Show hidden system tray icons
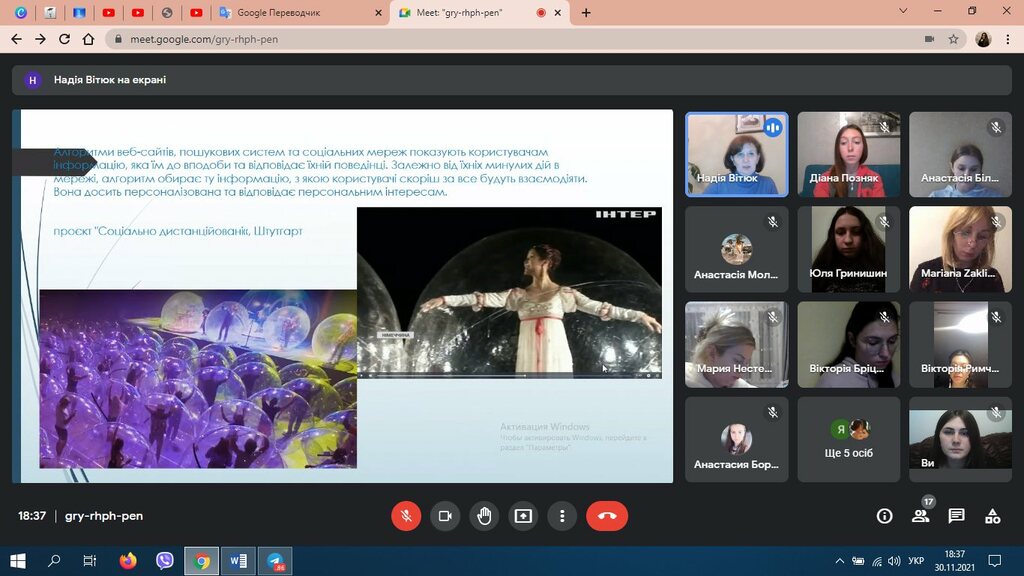Screen dimensions: 1024x576 839,561
